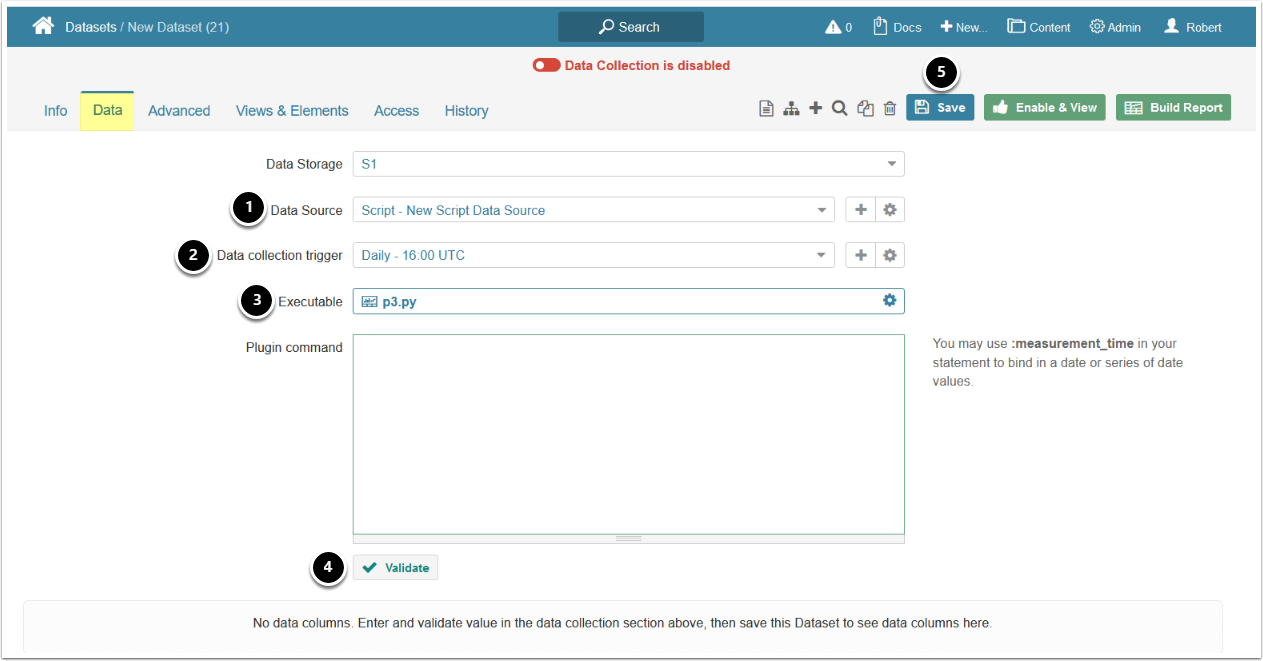Select the Data tab
Image resolution: width=1263 pixels, height=661 pixels.
[107, 110]
